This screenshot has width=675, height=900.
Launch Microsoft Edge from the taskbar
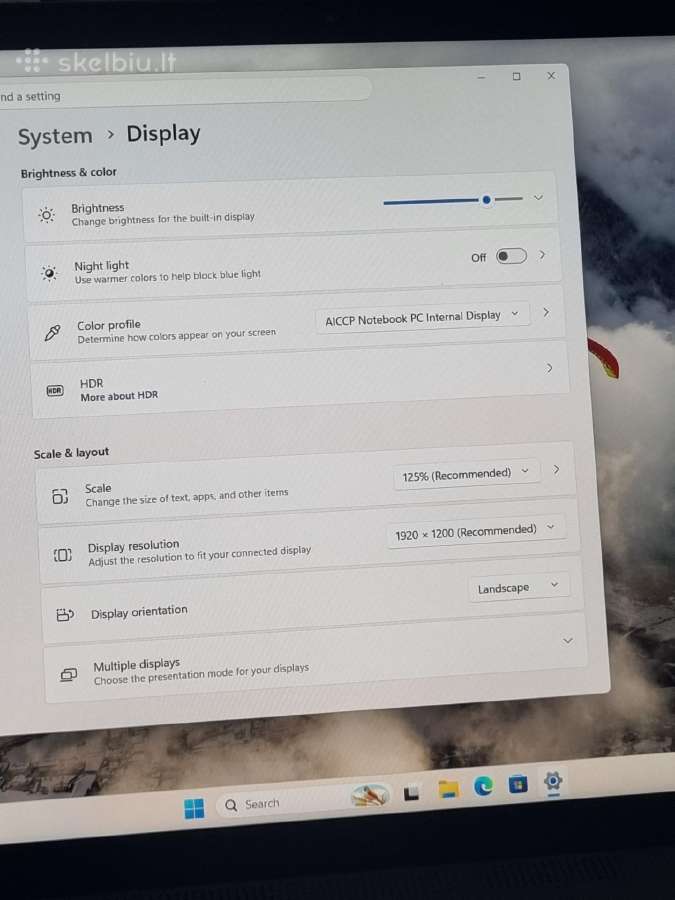click(x=483, y=785)
